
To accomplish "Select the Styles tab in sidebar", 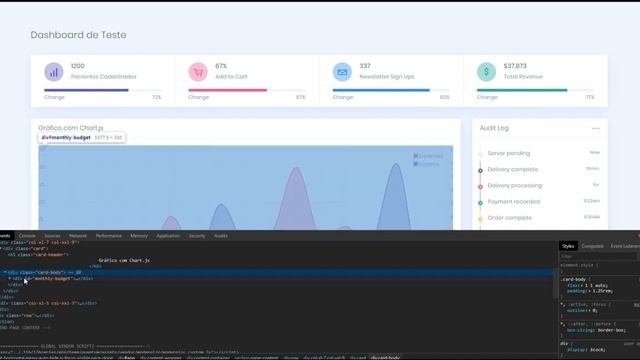I will [x=568, y=246].
